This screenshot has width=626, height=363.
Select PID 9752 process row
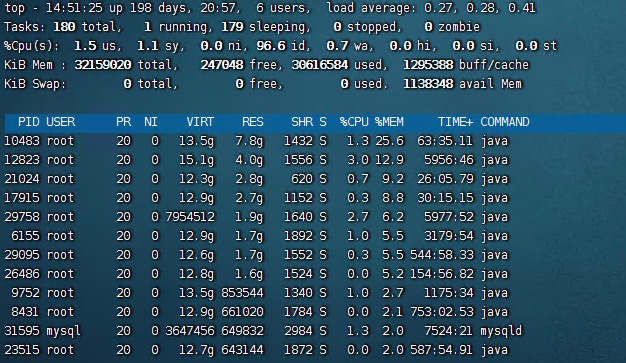pos(26,292)
